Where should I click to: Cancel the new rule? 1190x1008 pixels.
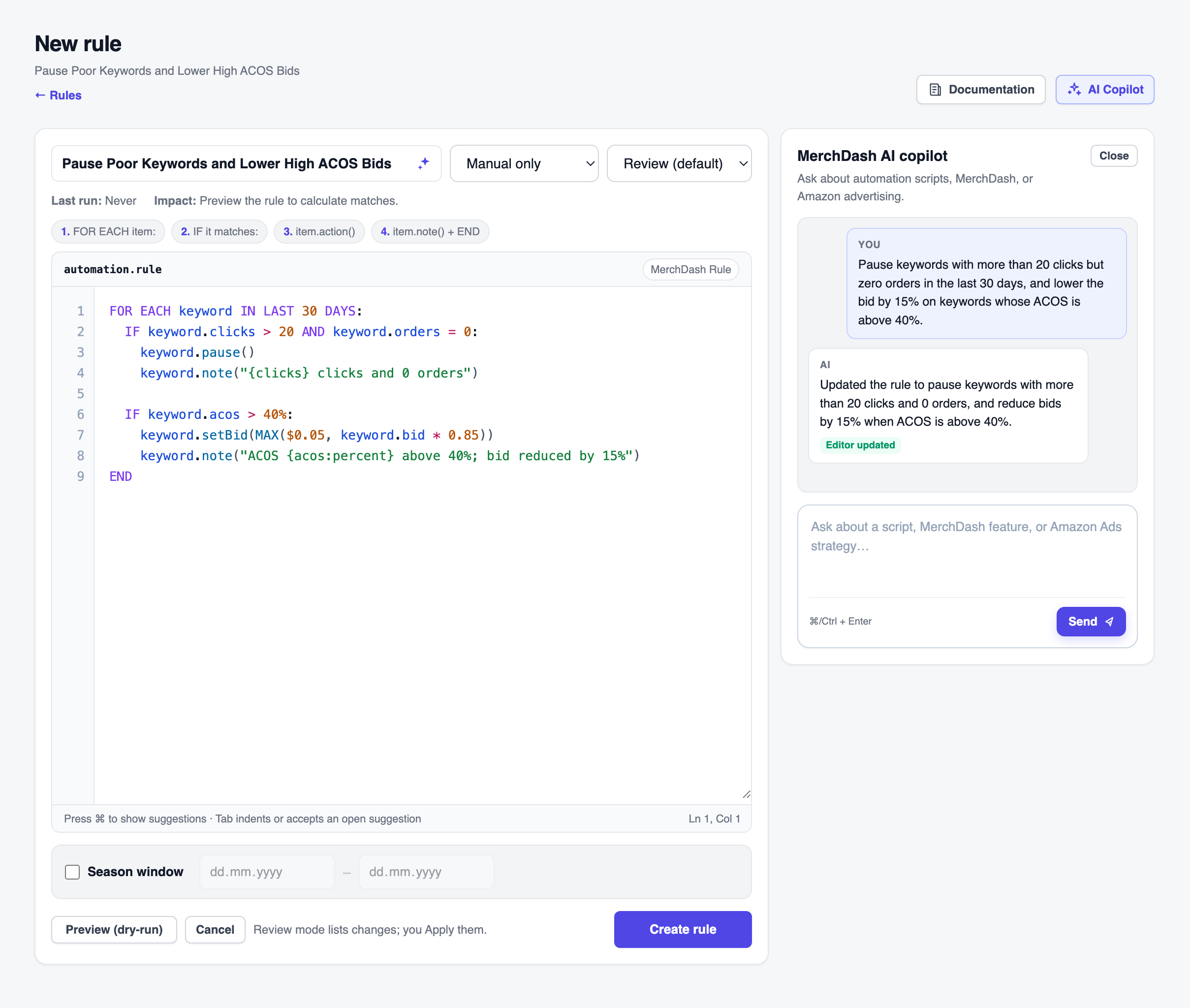pos(215,930)
